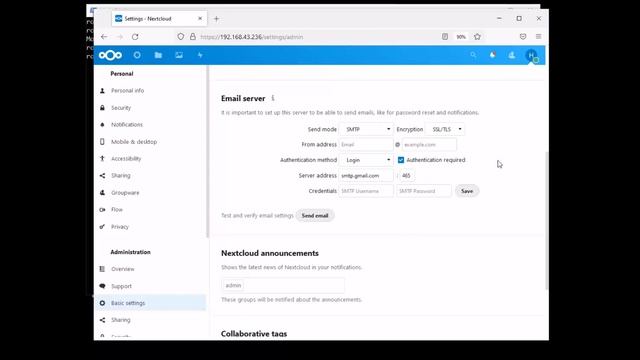Open Administration Overview
This screenshot has width=640, height=360.
tap(122, 269)
